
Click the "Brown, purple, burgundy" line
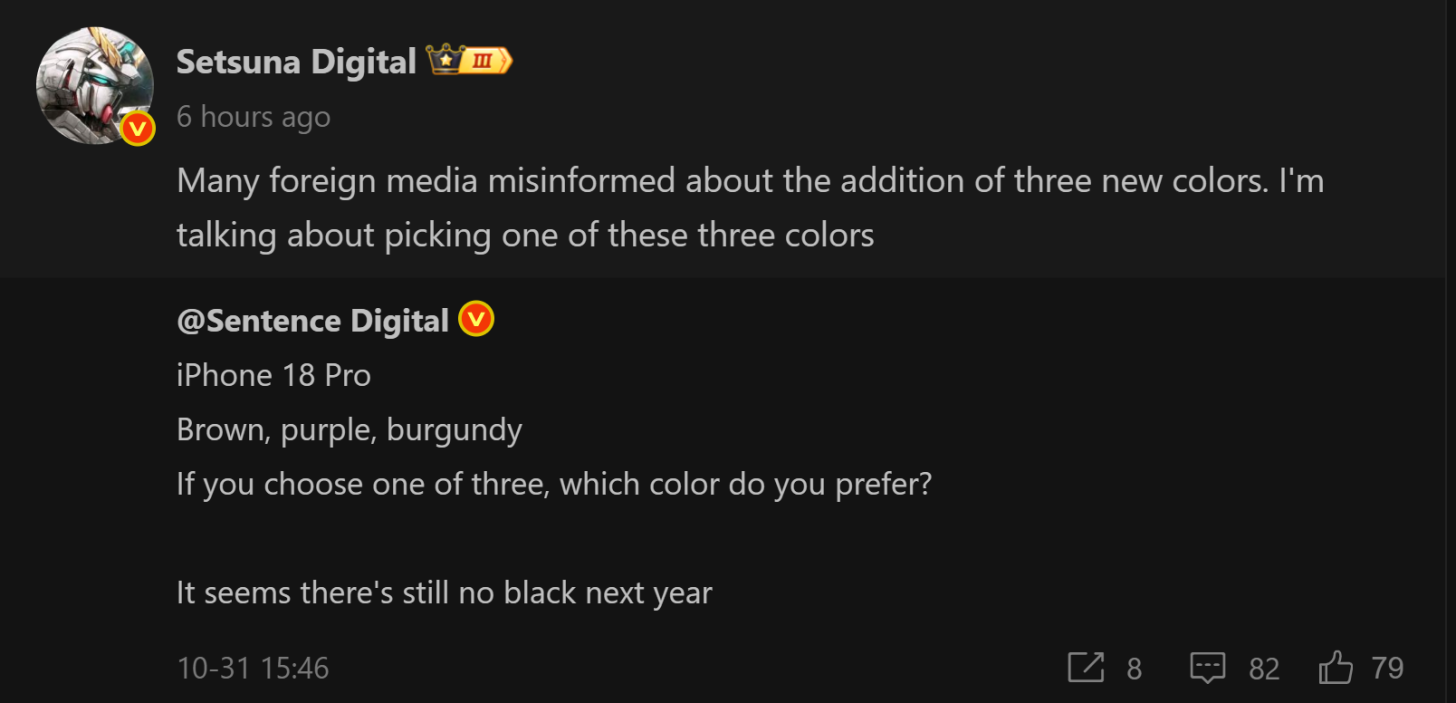(349, 430)
